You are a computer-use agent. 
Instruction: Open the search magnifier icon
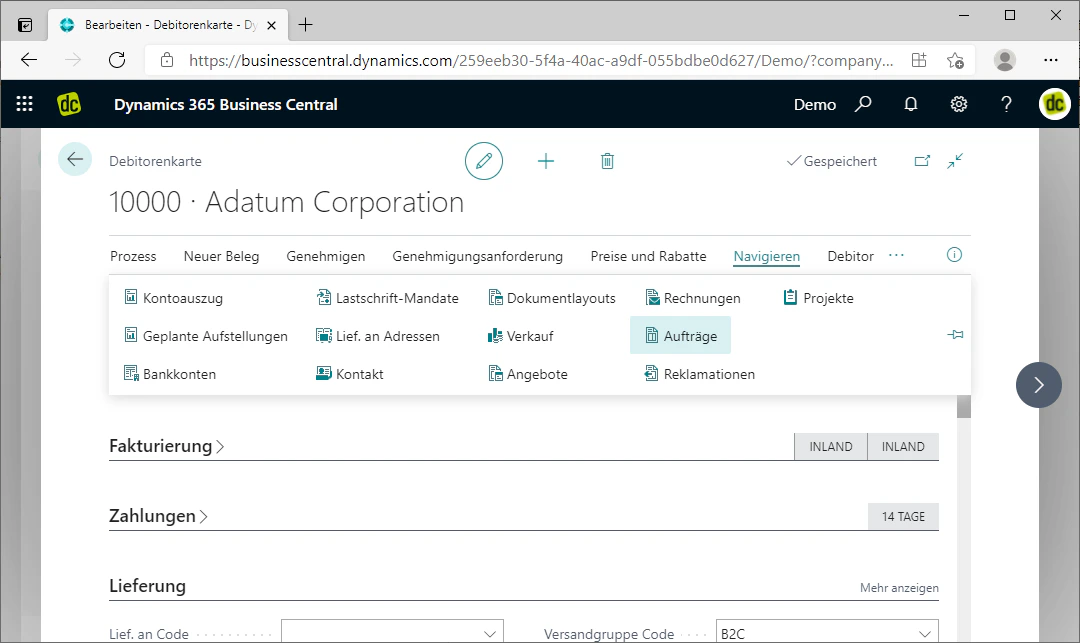coord(863,104)
